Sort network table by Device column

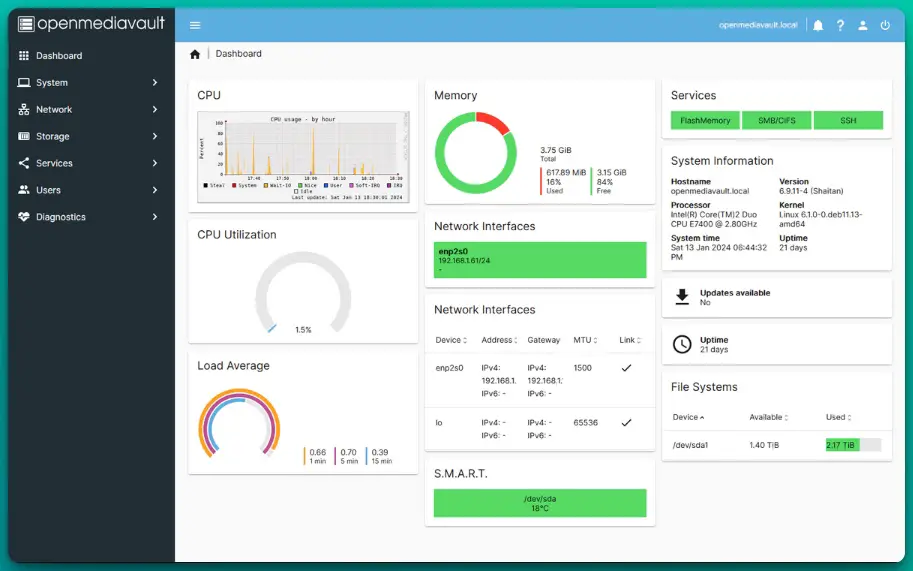coord(451,340)
